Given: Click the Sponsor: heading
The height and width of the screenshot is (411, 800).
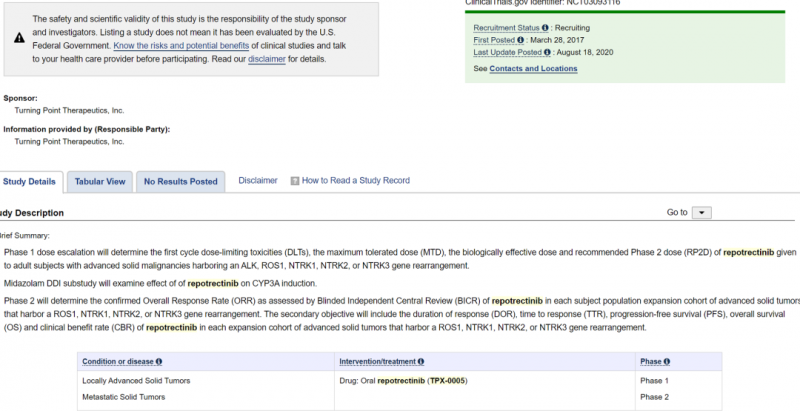Looking at the screenshot, I should click(x=20, y=98).
